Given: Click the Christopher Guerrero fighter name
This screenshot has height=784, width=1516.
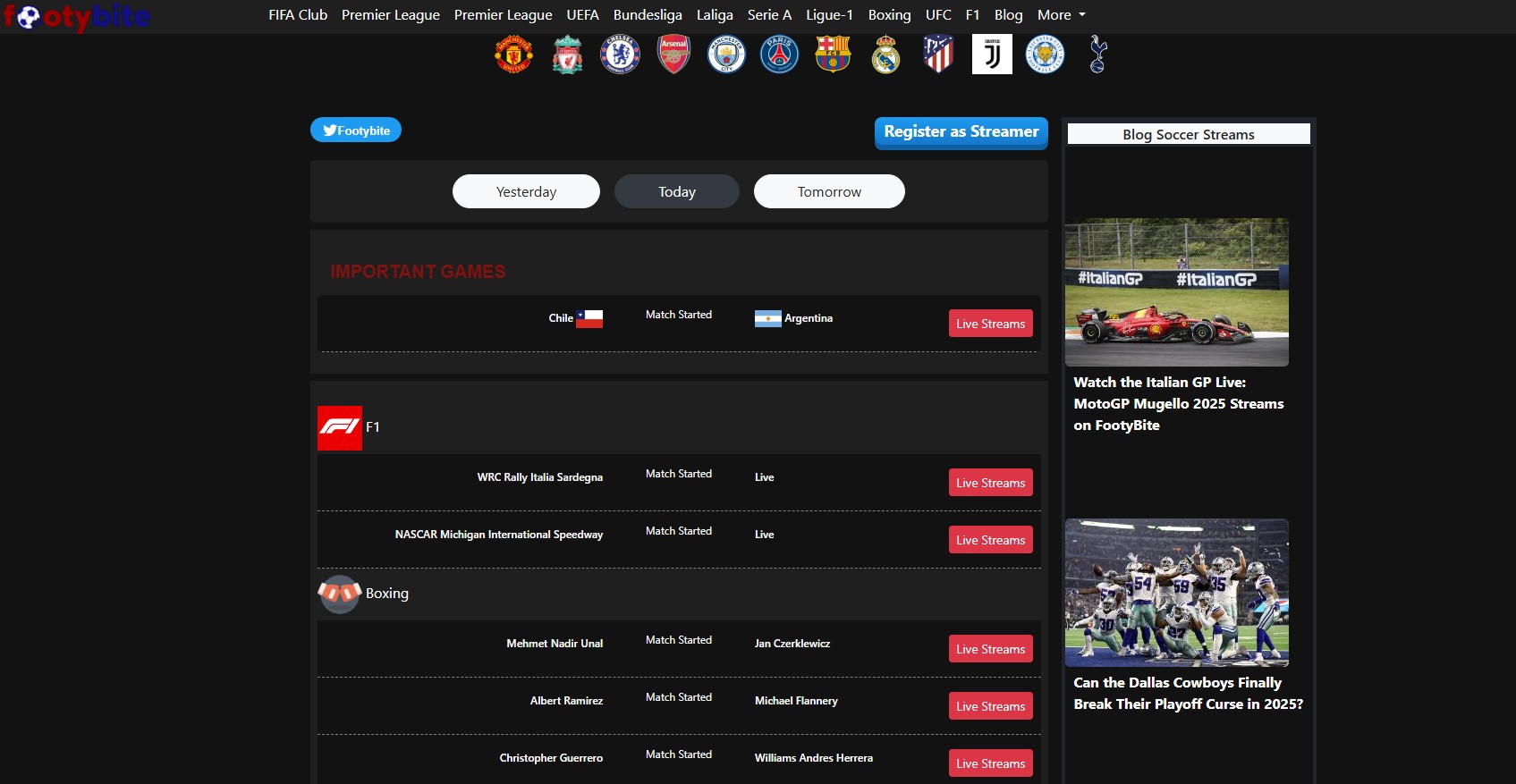Looking at the screenshot, I should pyautogui.click(x=551, y=758).
